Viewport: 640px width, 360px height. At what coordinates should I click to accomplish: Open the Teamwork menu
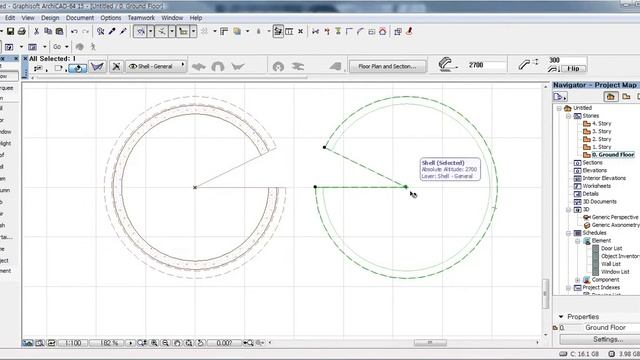click(141, 18)
